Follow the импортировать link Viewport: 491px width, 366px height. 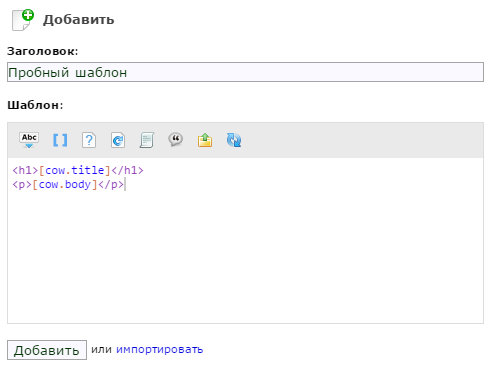(159, 349)
